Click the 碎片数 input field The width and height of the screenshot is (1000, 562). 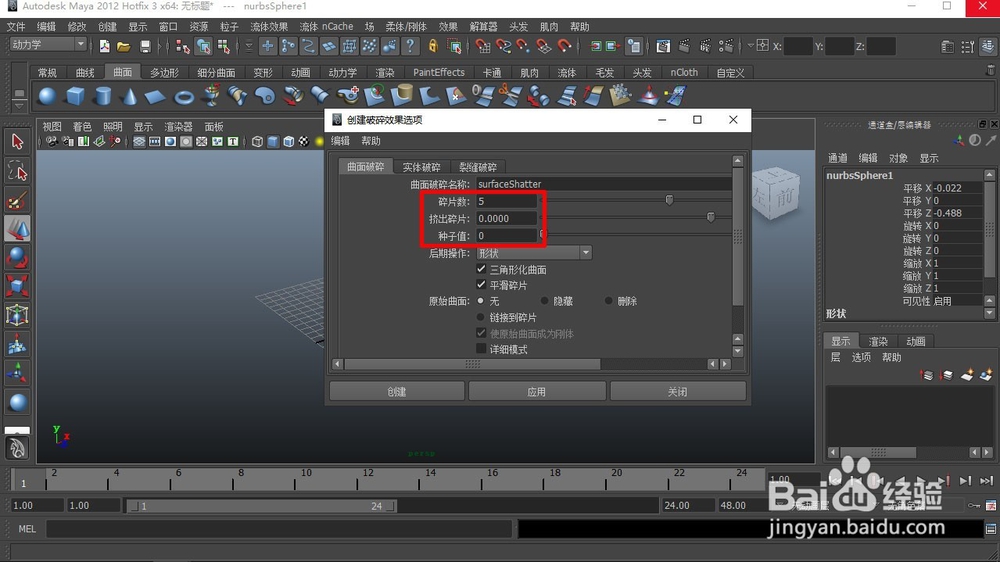pyautogui.click(x=506, y=202)
